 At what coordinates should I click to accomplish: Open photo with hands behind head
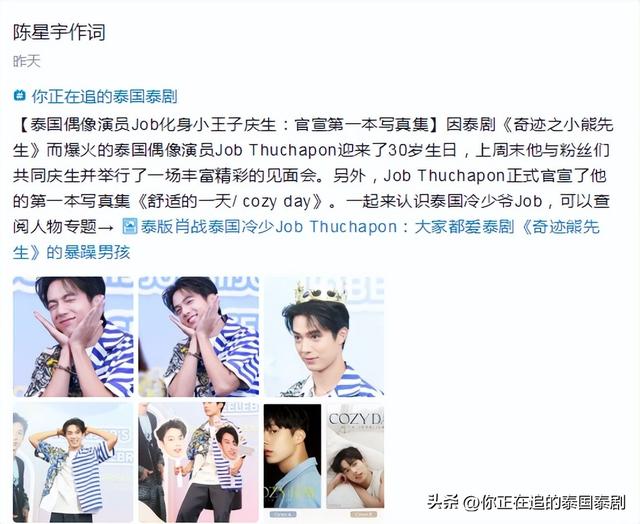tap(73, 462)
